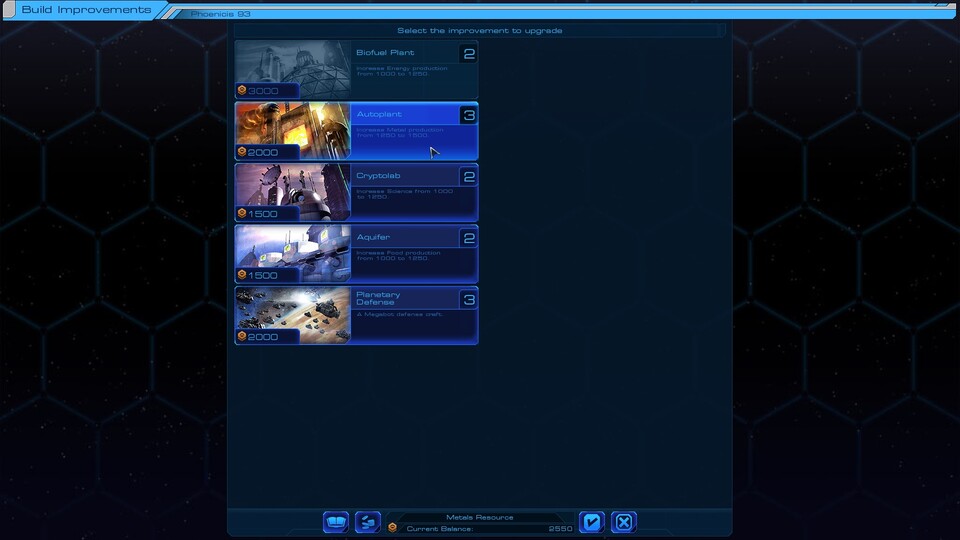The width and height of the screenshot is (960, 540).
Task: Click the Autoplant level 3 badge
Action: (x=468, y=115)
